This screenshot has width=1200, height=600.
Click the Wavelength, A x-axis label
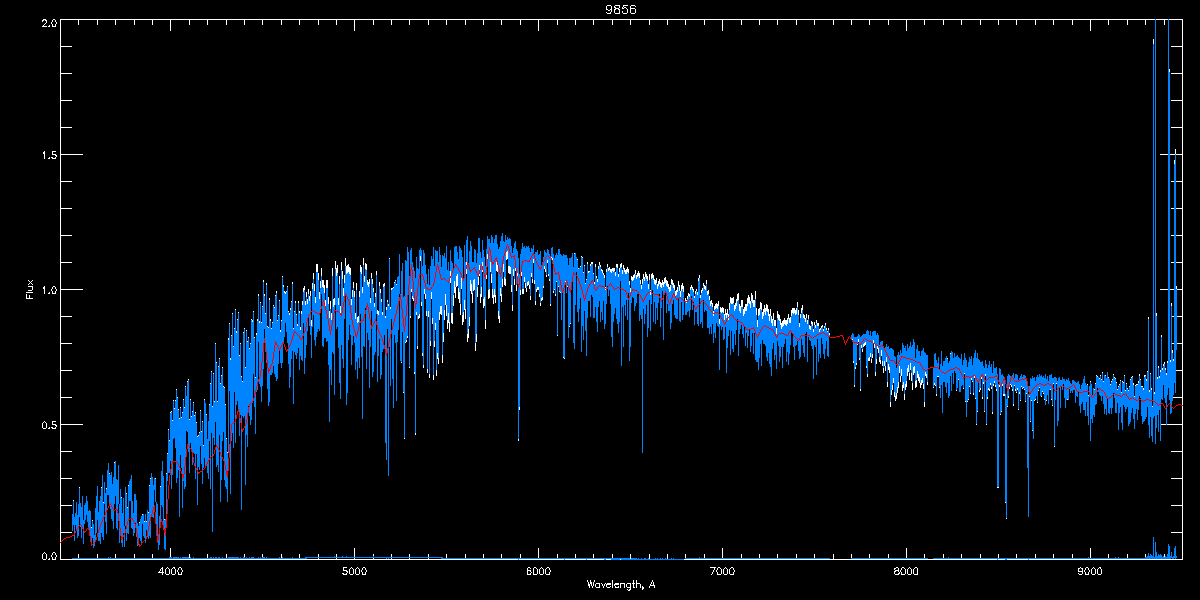point(620,585)
